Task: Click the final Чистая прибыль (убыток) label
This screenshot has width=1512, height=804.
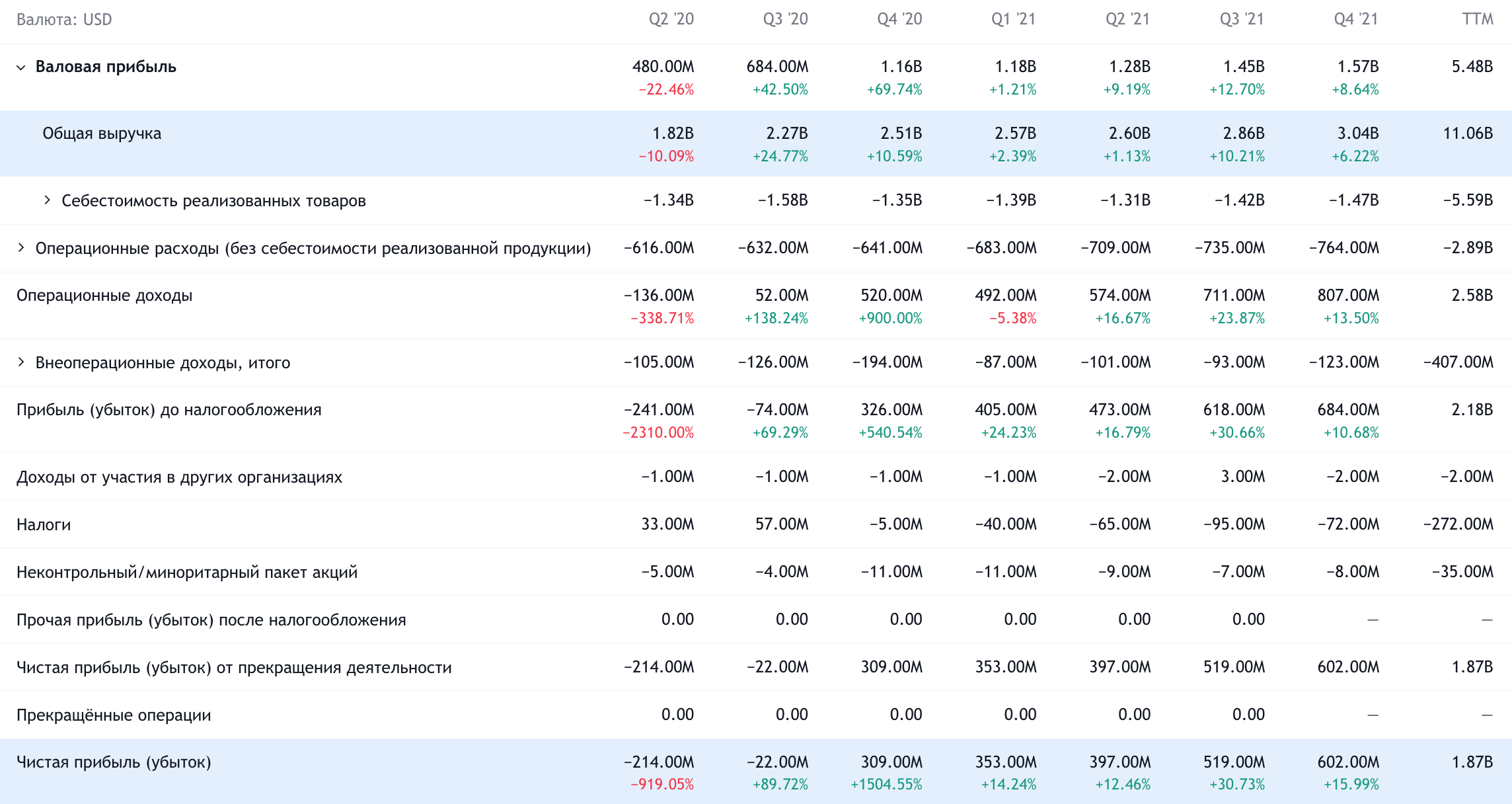Action: coord(114,762)
